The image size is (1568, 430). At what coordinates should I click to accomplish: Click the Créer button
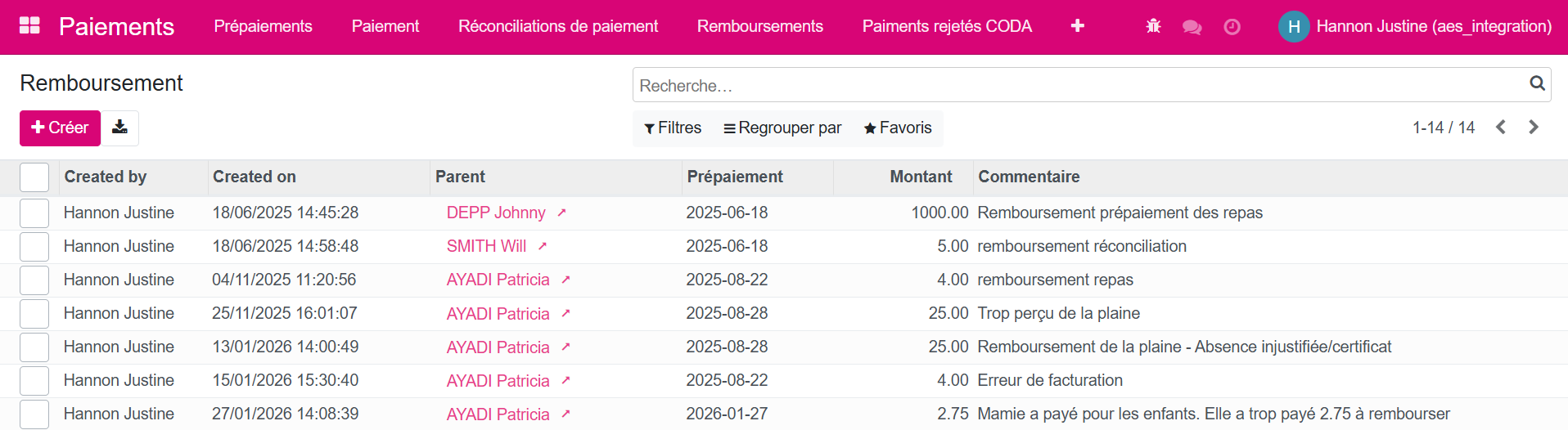click(x=60, y=128)
